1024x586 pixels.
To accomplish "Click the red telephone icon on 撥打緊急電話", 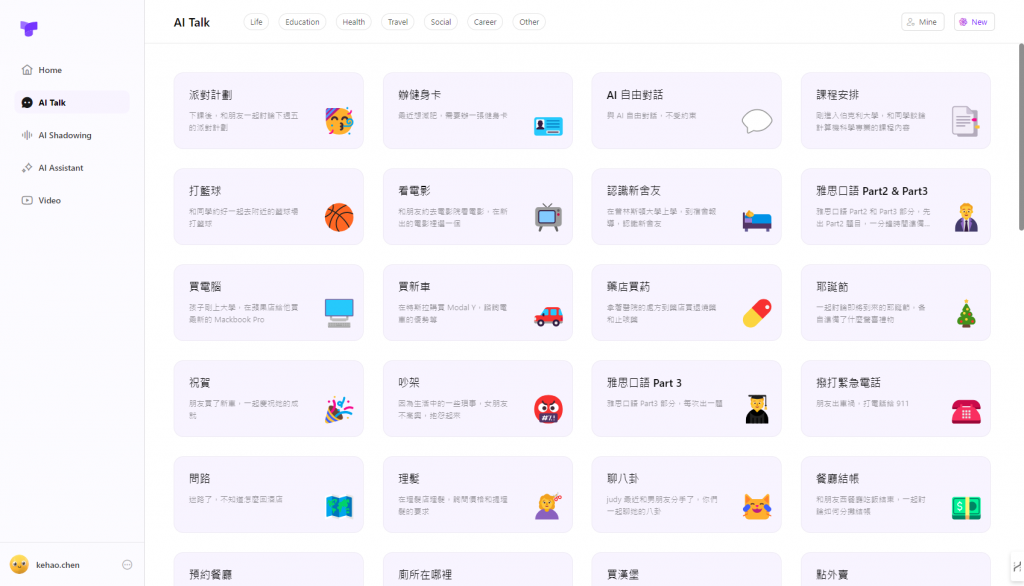I will (966, 412).
